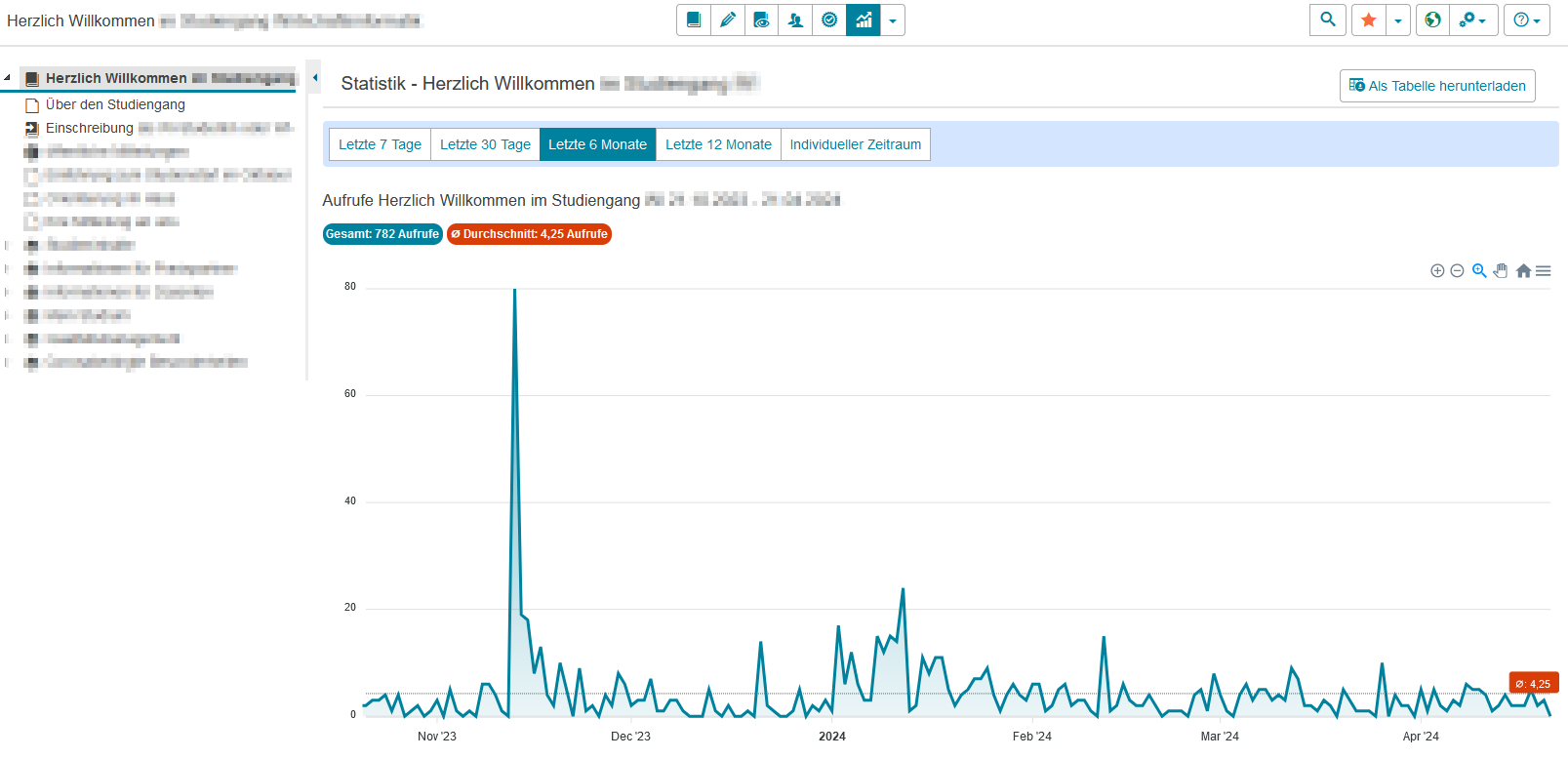Switch to Letzte 30 Tage tab
The image size is (1568, 759).
(485, 144)
